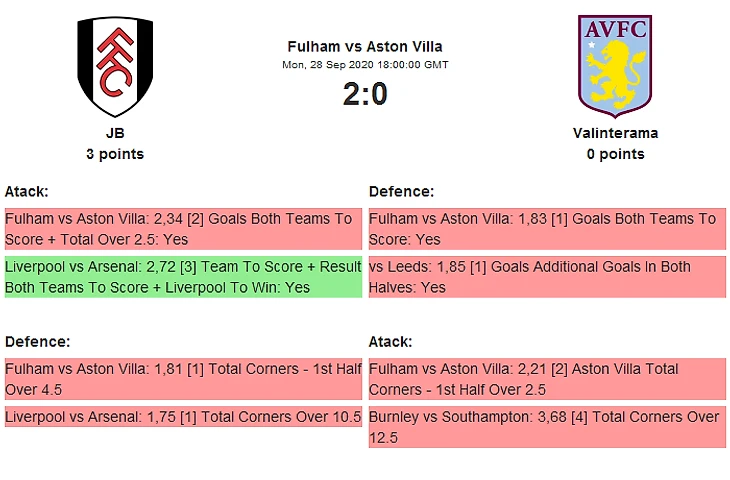Click JB's 3 points label

point(115,154)
